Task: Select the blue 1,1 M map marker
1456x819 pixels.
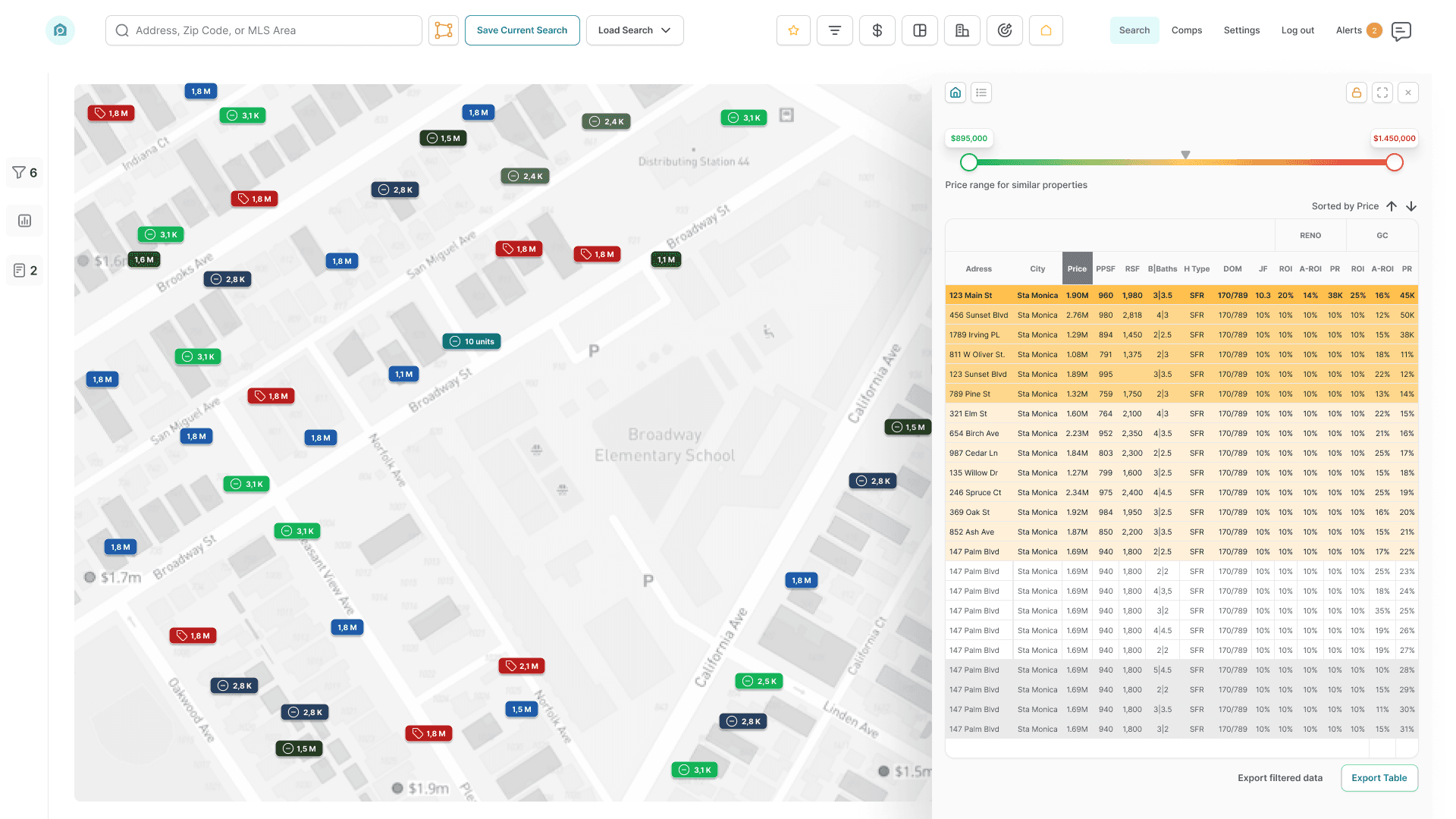Action: pyautogui.click(x=404, y=374)
